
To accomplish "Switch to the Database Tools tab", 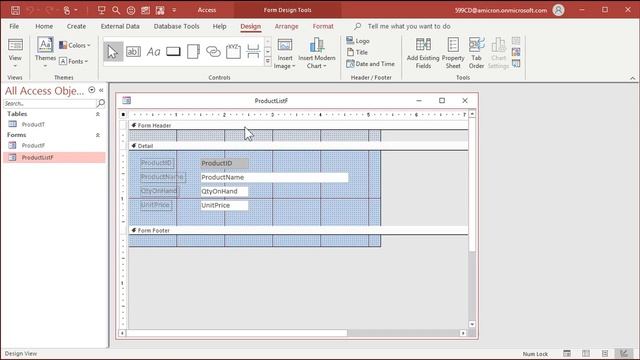I will (176, 26).
